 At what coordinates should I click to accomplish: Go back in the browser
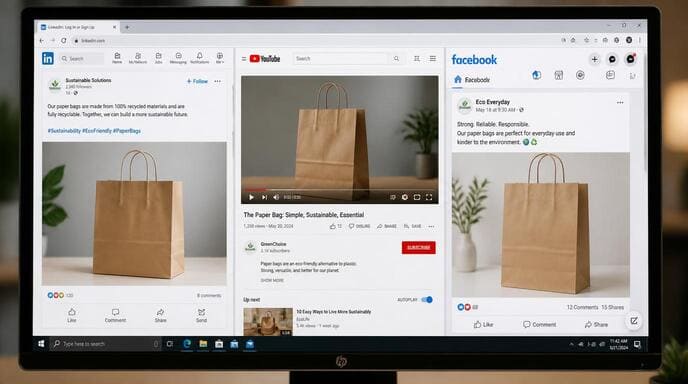[42, 40]
